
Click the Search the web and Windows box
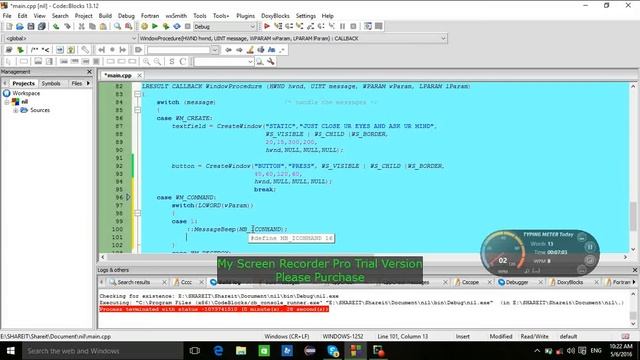[x=103, y=351]
